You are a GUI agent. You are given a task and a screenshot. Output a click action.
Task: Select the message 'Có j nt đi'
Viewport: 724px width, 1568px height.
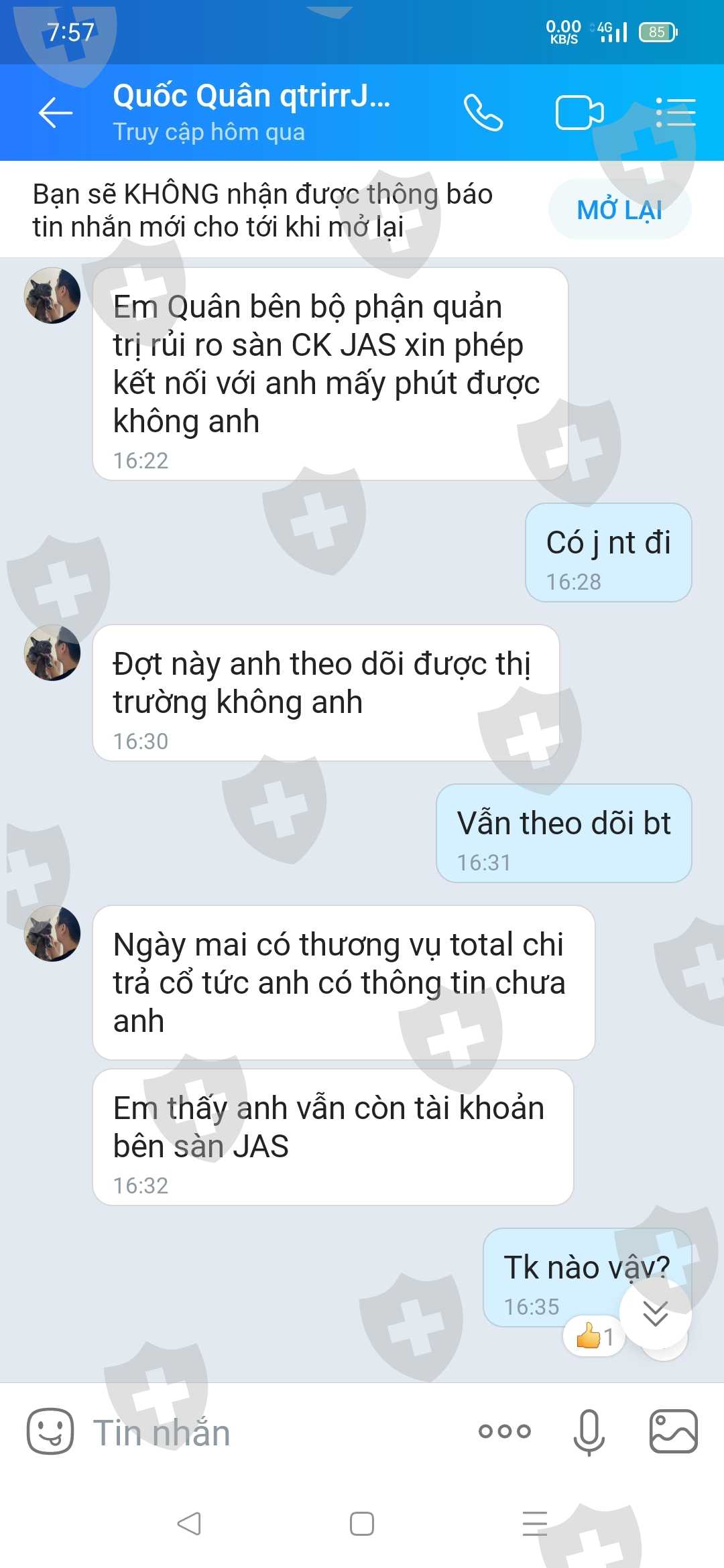[609, 553]
